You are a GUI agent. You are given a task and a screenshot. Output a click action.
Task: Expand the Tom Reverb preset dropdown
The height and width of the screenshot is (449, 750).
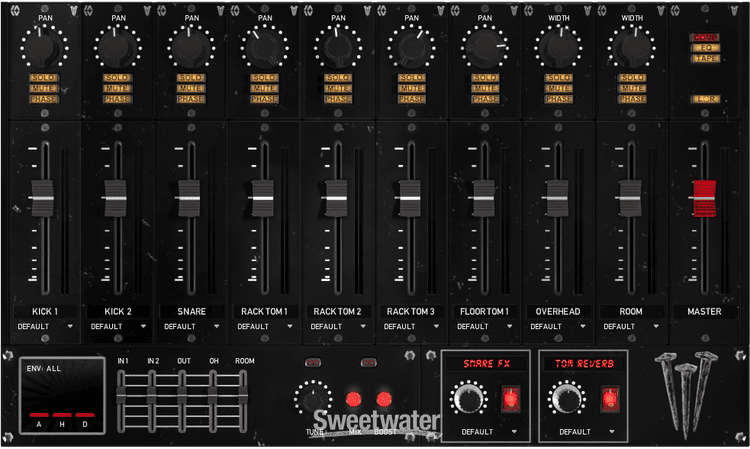pyautogui.click(x=583, y=432)
